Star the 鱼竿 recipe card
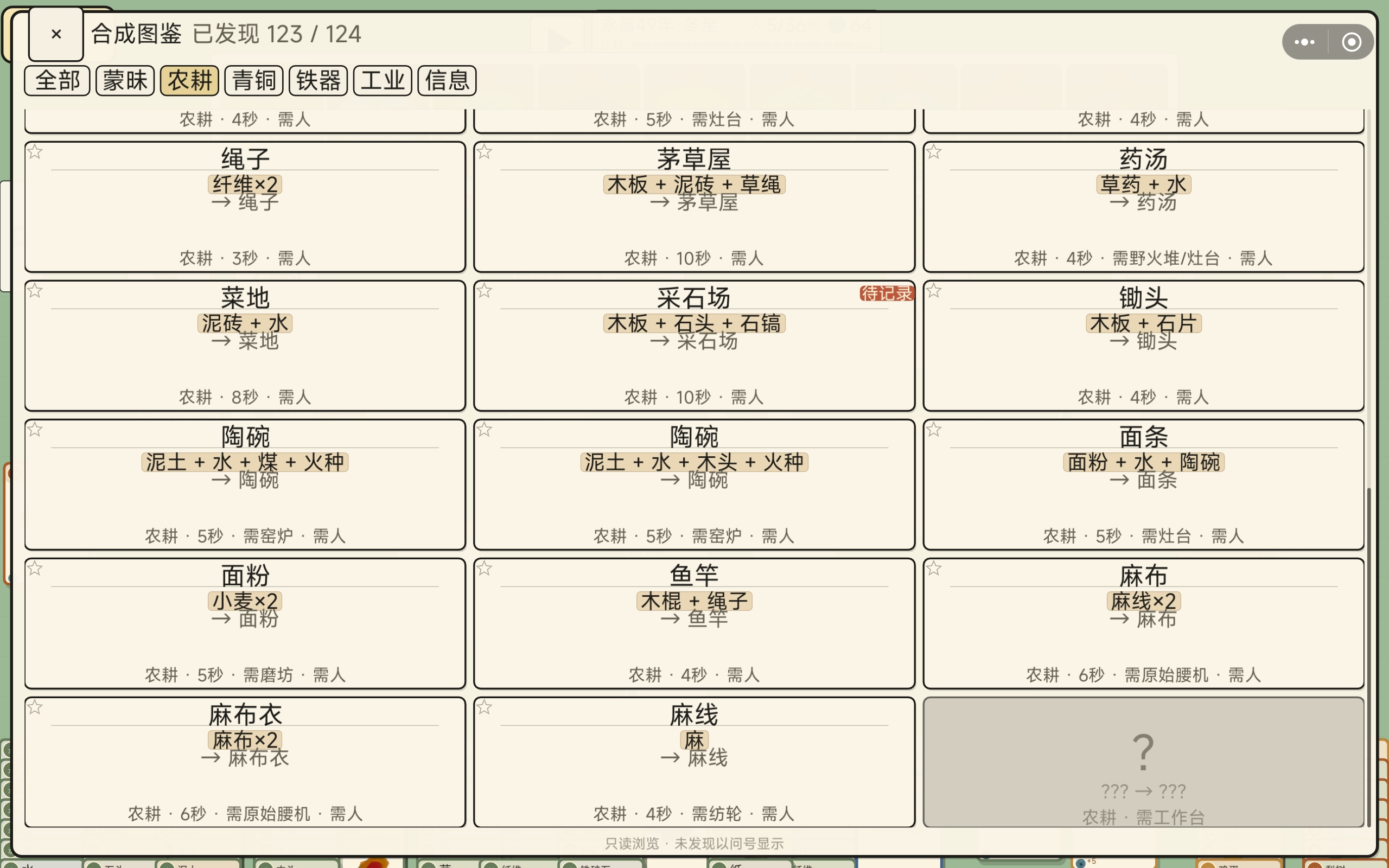 coord(485,569)
